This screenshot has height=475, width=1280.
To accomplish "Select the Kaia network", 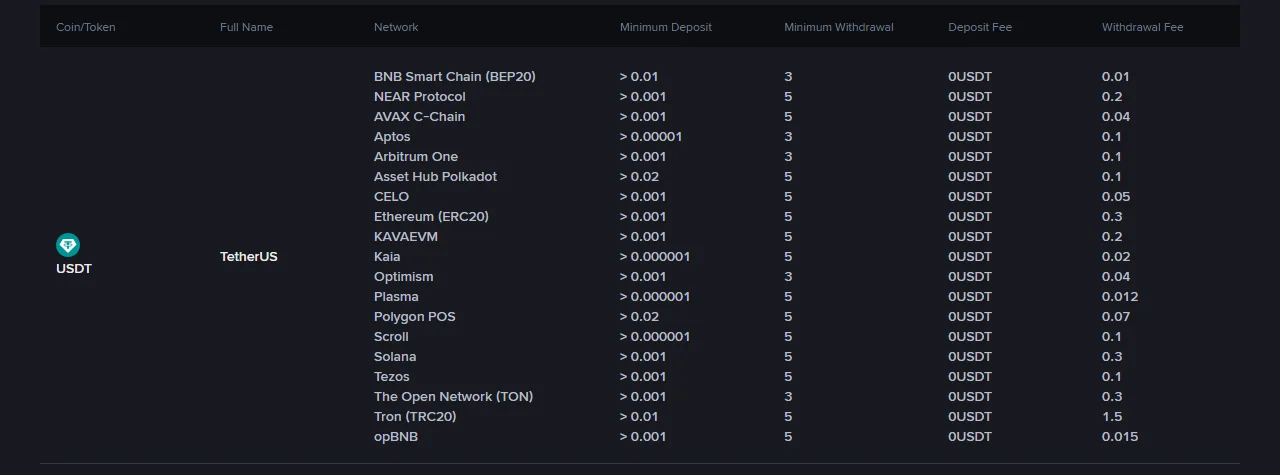I will [x=387, y=257].
